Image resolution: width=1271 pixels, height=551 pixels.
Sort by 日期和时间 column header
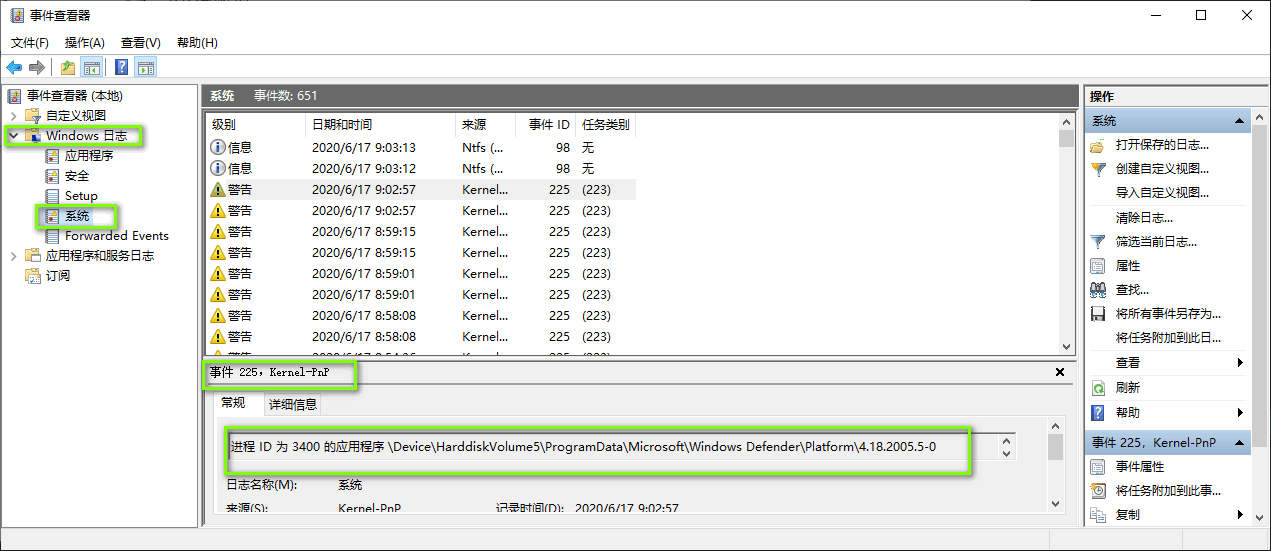tap(380, 125)
